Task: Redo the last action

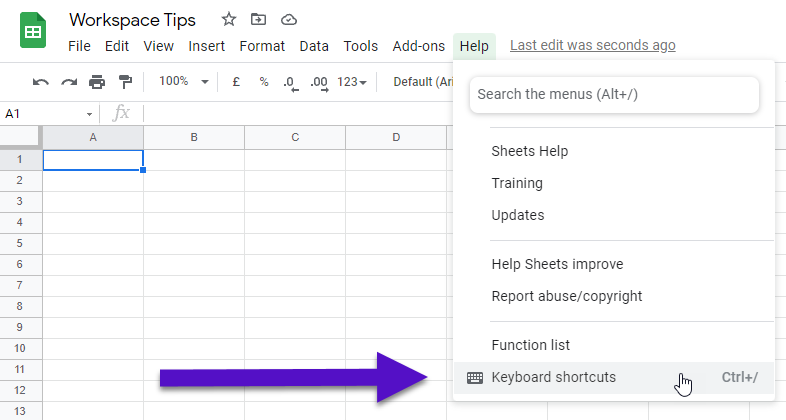Action: (69, 82)
